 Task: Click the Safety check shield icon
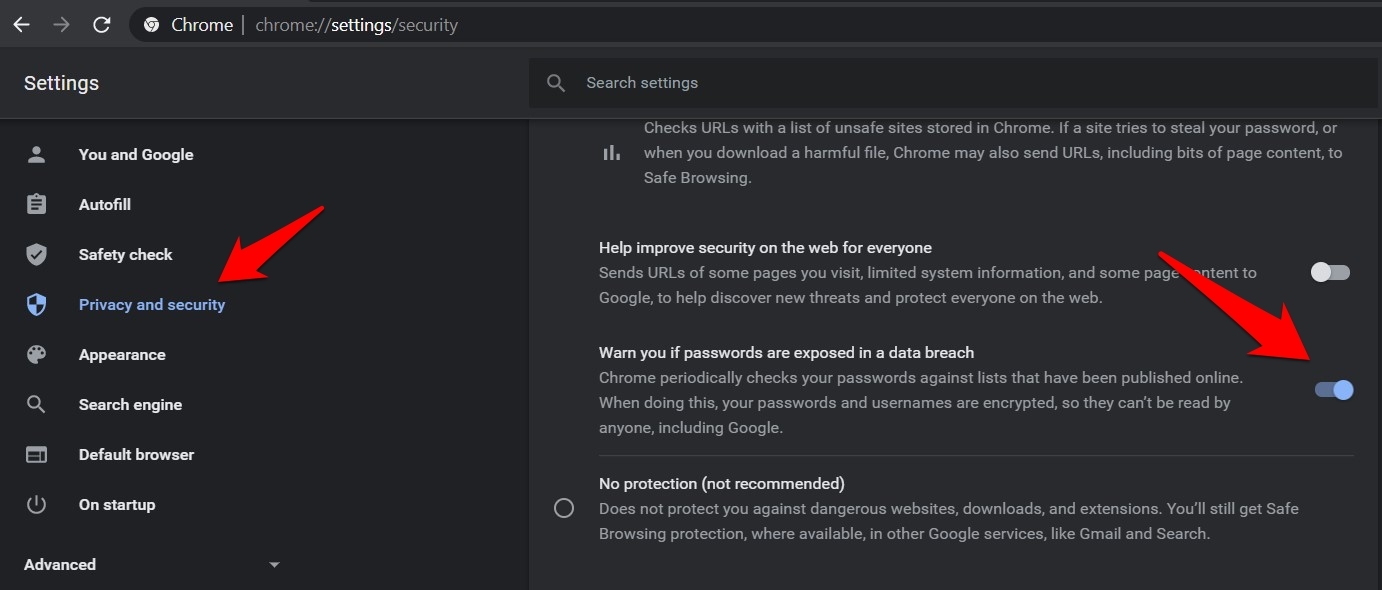tap(37, 255)
